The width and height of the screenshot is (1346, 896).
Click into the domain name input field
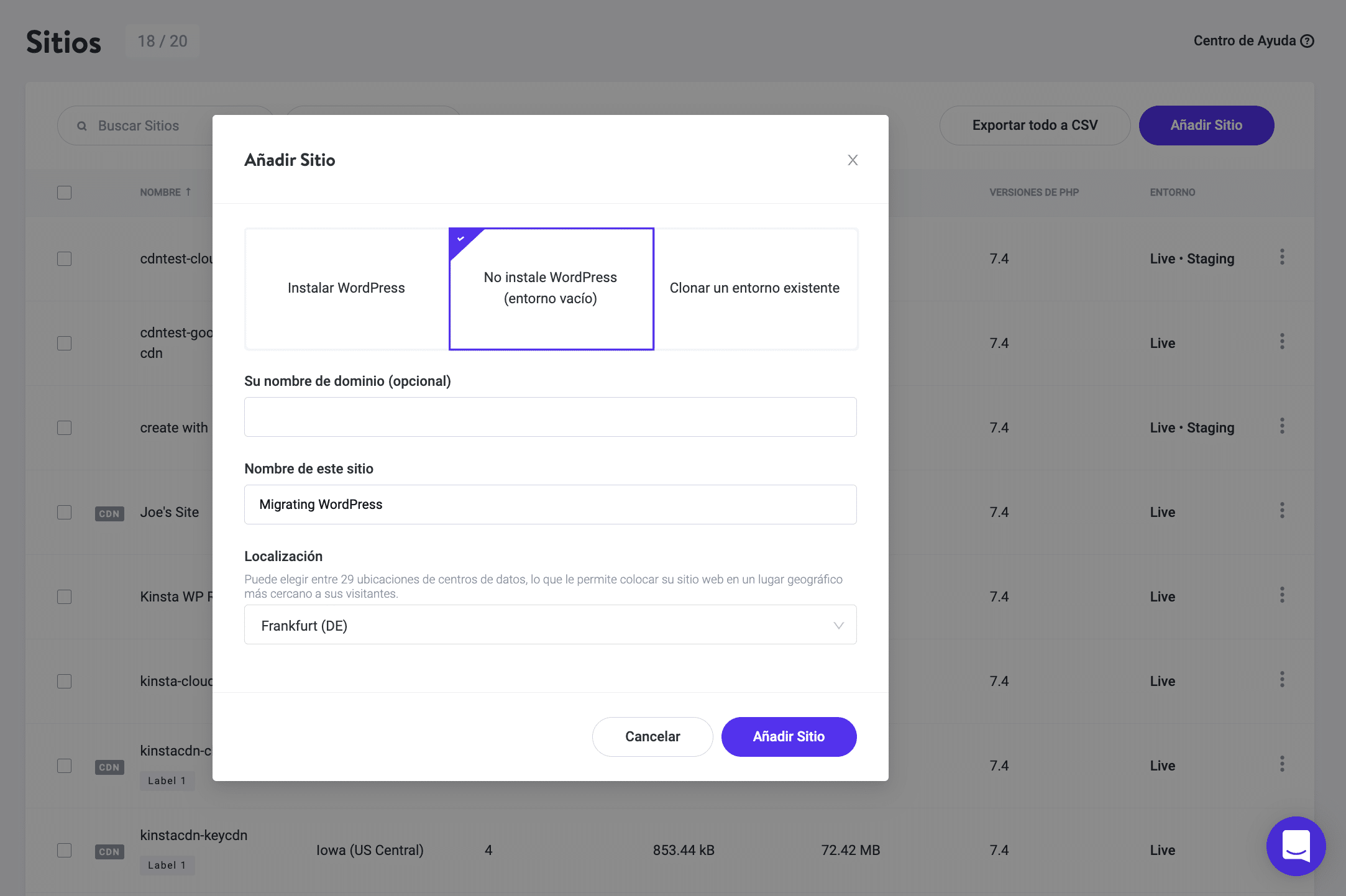pyautogui.click(x=549, y=417)
